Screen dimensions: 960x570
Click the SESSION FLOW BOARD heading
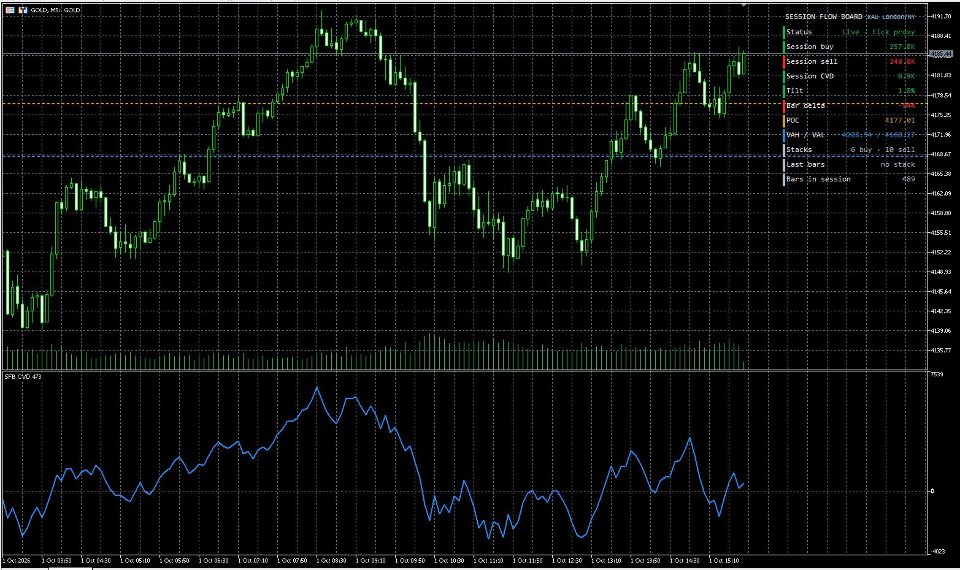pyautogui.click(x=824, y=17)
